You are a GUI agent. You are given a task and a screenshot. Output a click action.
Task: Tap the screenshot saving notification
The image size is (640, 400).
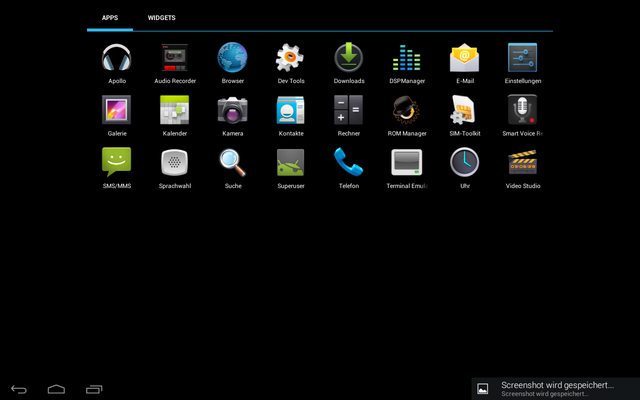[555, 388]
